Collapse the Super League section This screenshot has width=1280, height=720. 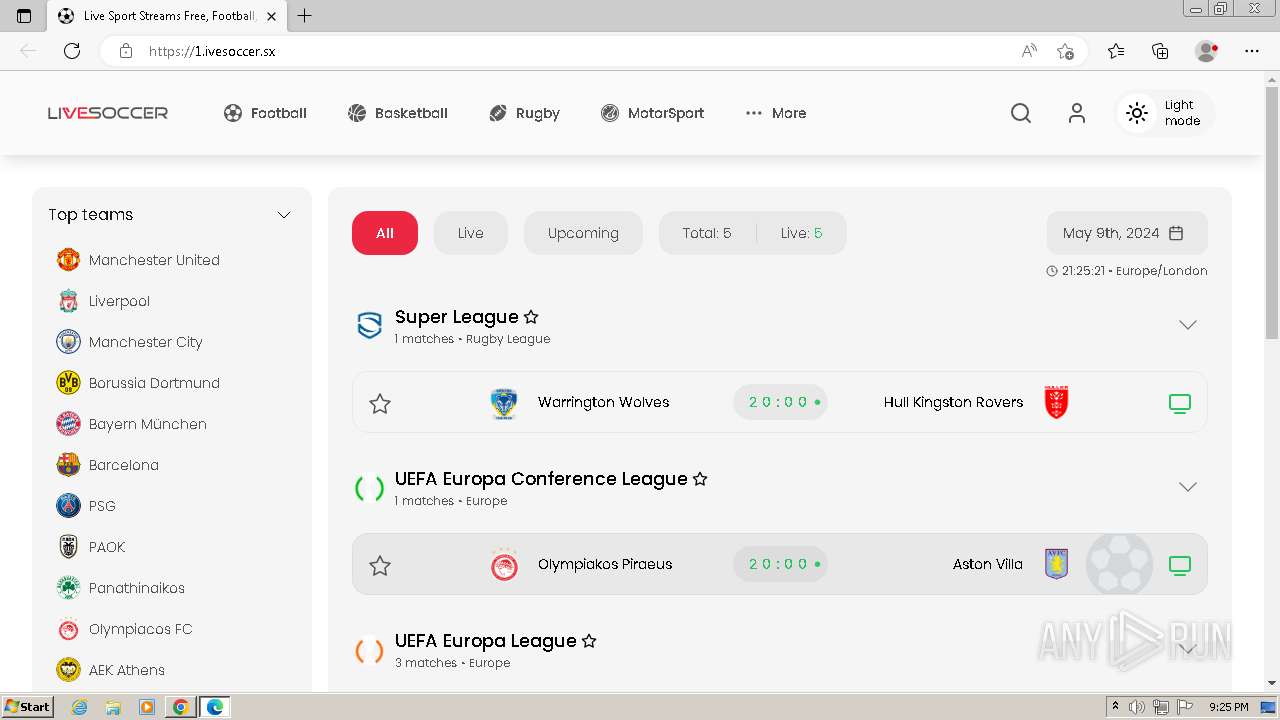coord(1187,325)
